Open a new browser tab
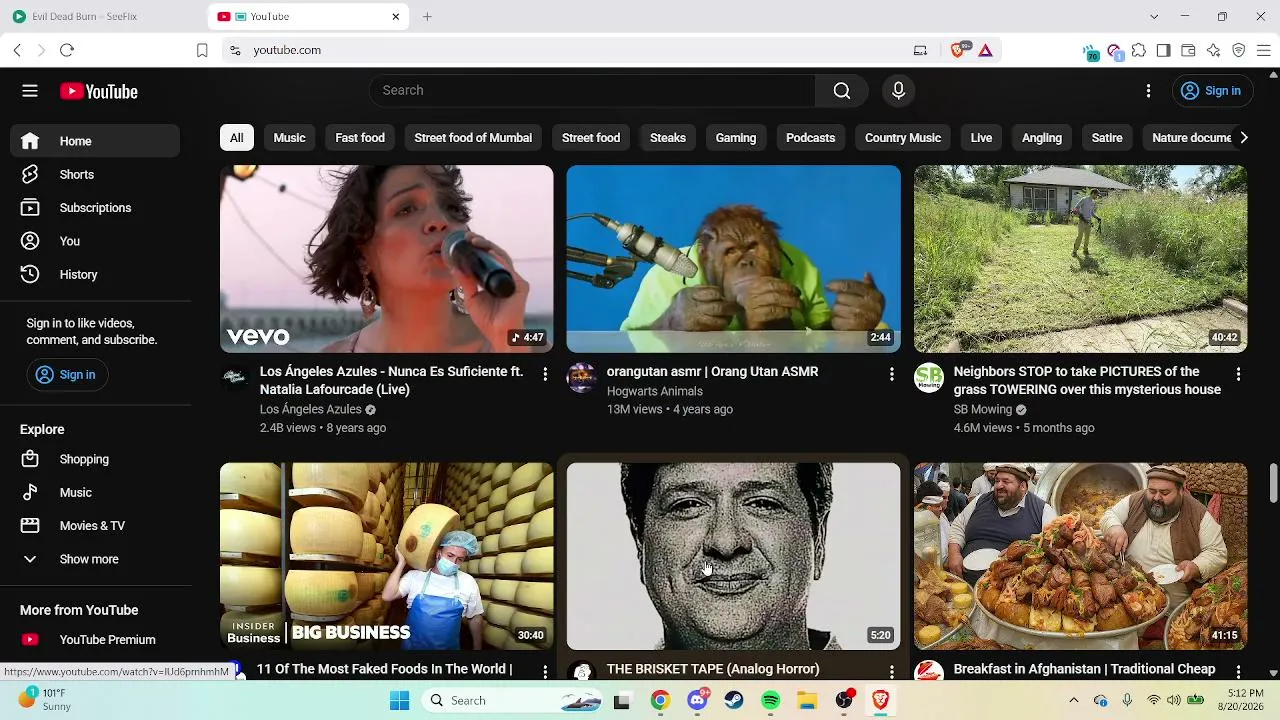The height and width of the screenshot is (720, 1280). pos(427,17)
